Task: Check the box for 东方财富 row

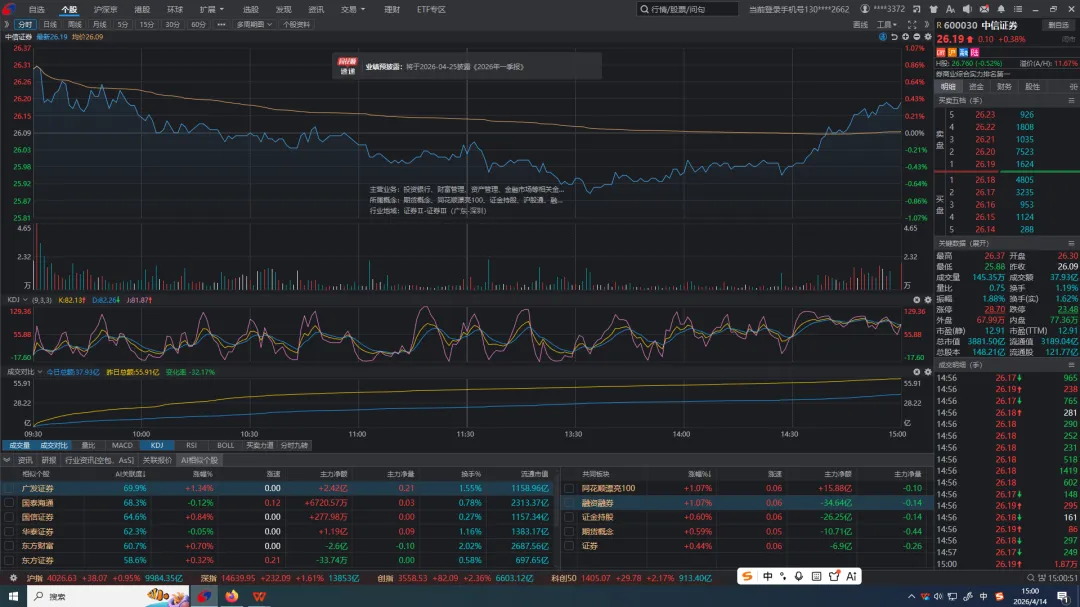Action: tap(9, 546)
